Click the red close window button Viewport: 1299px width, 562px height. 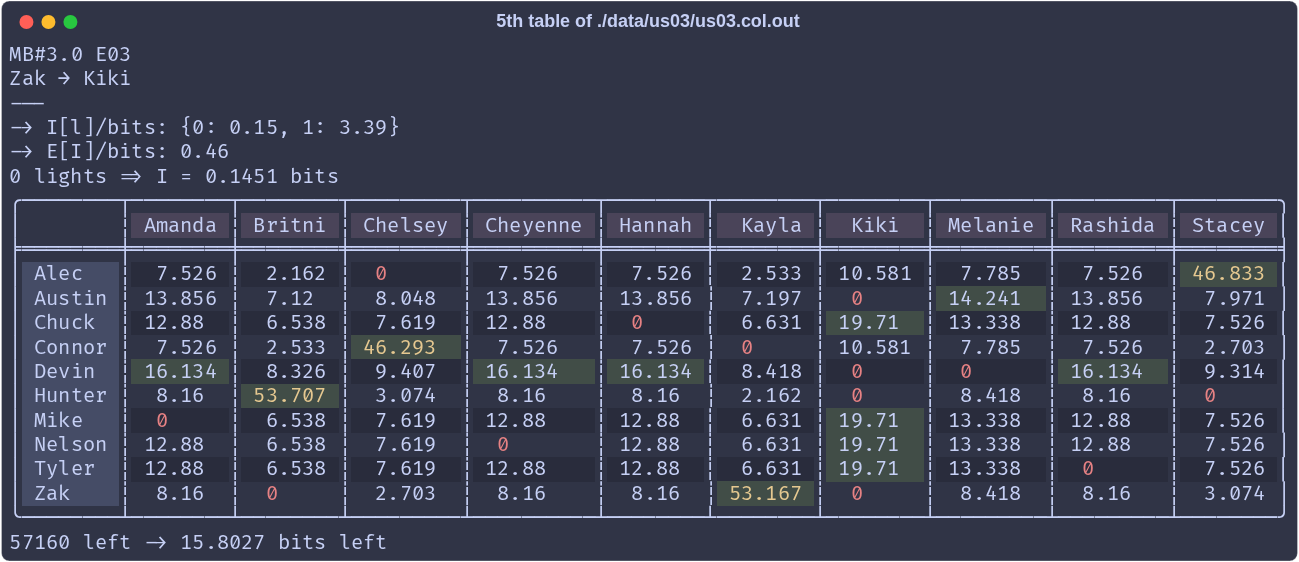click(x=26, y=22)
